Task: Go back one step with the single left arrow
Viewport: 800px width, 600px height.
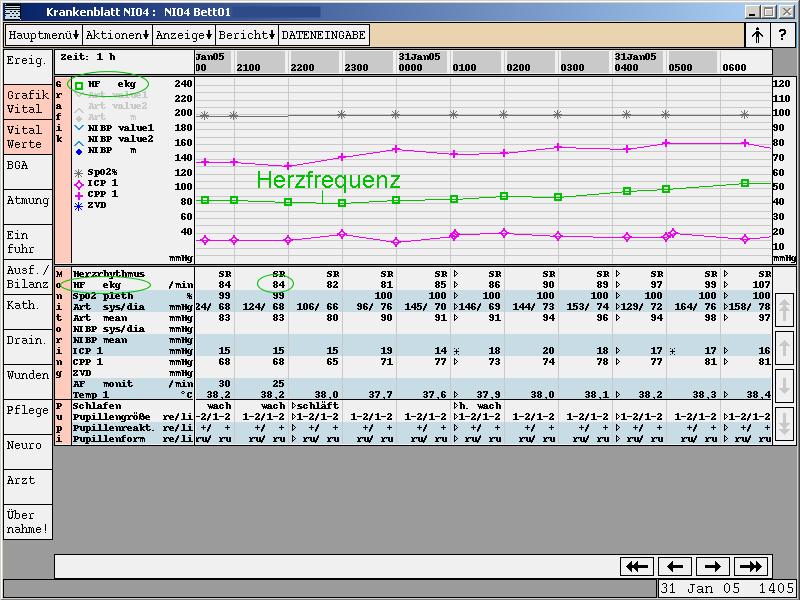Action: 675,566
